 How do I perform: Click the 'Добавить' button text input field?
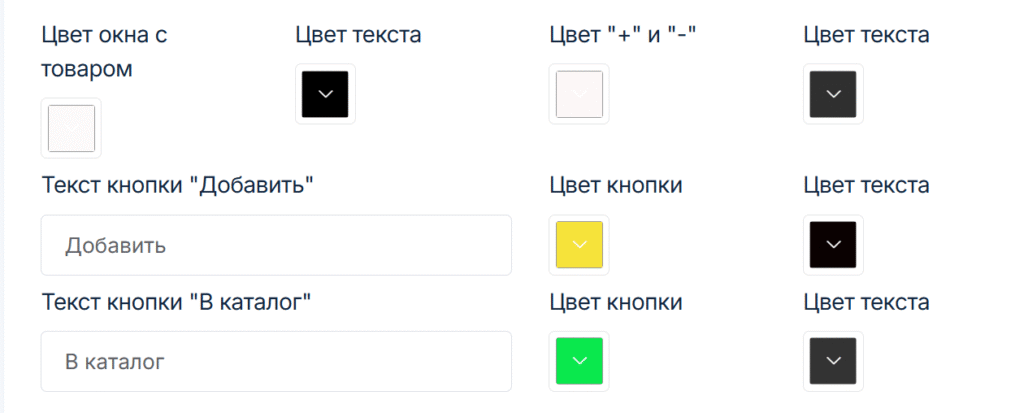pyautogui.click(x=276, y=245)
